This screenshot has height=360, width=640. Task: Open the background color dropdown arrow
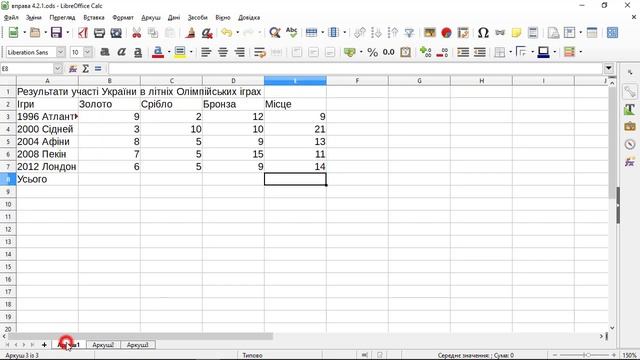(191, 52)
